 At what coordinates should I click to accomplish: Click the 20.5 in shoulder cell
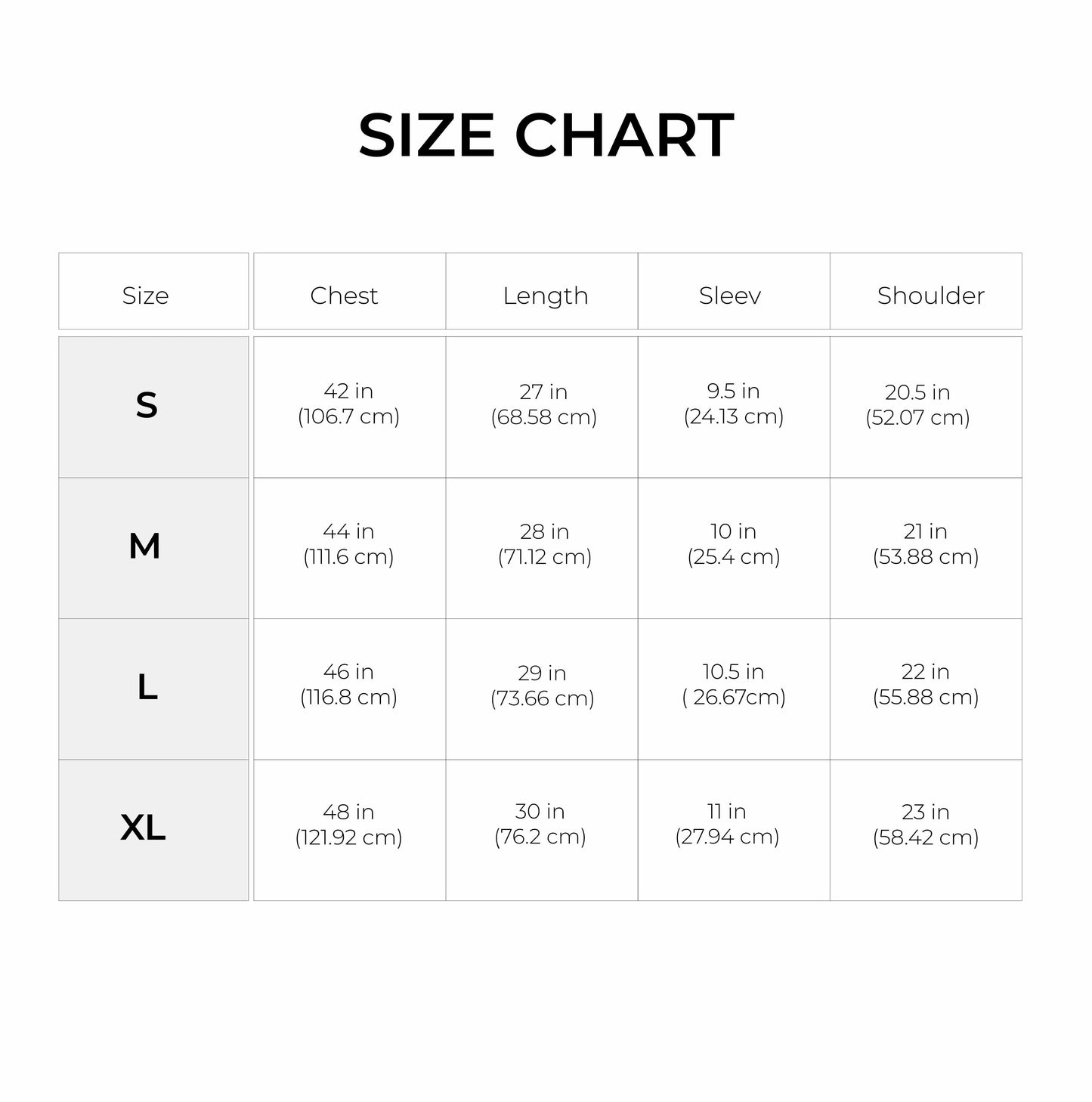pos(917,404)
